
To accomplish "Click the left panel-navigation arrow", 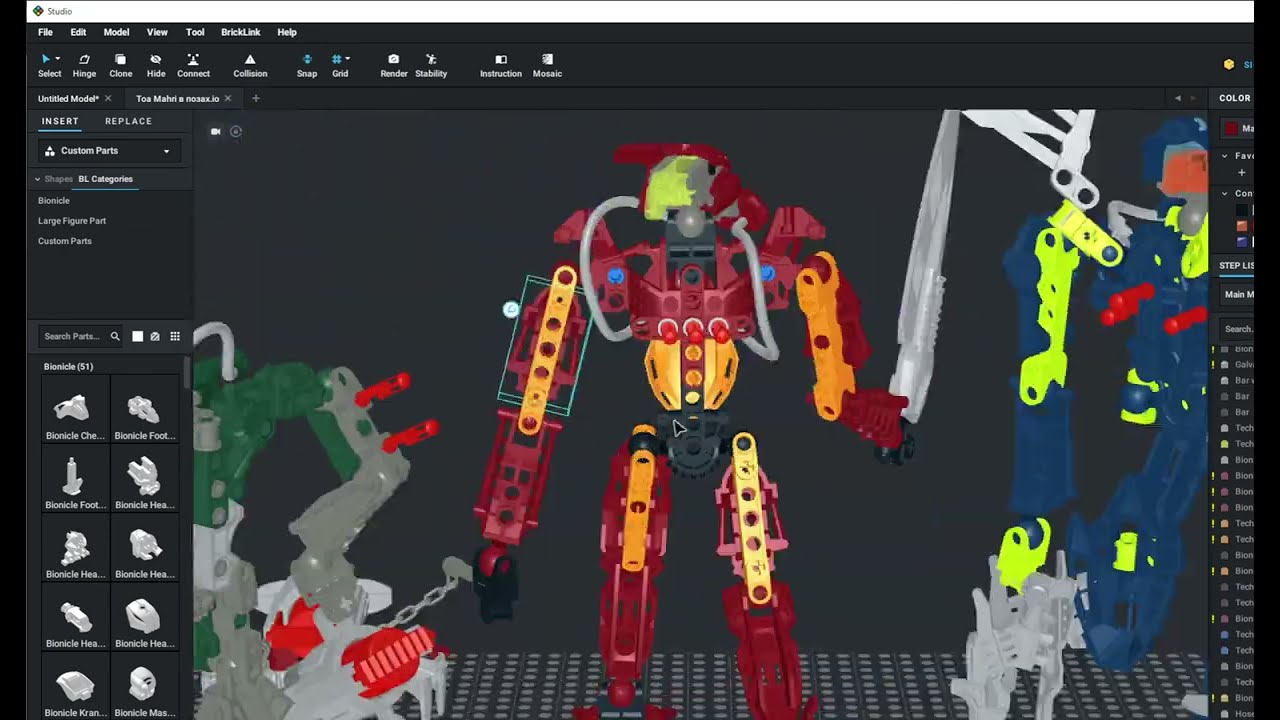I will (x=1177, y=98).
